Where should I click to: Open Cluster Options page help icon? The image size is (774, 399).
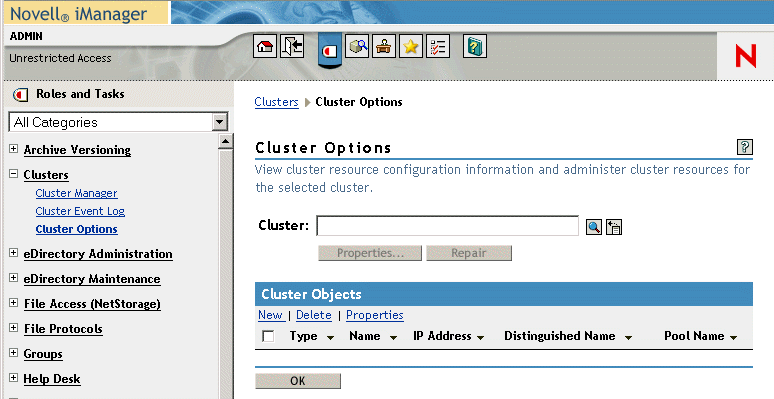[744, 147]
